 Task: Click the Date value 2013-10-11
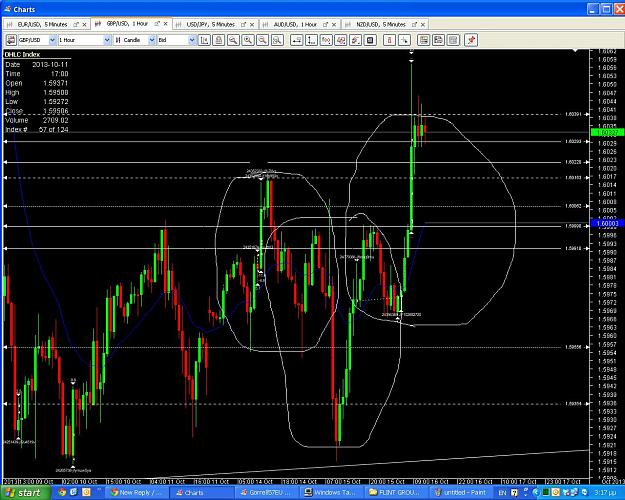point(50,64)
